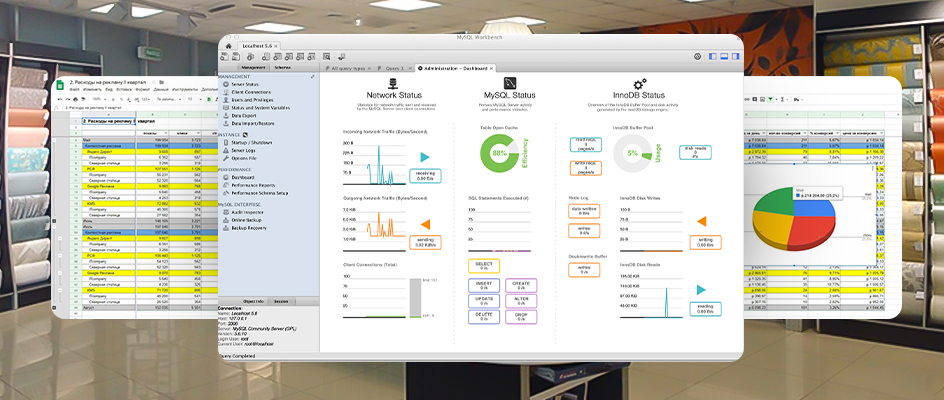Click the filter icon in right Sheets toolbar

[x=770, y=99]
